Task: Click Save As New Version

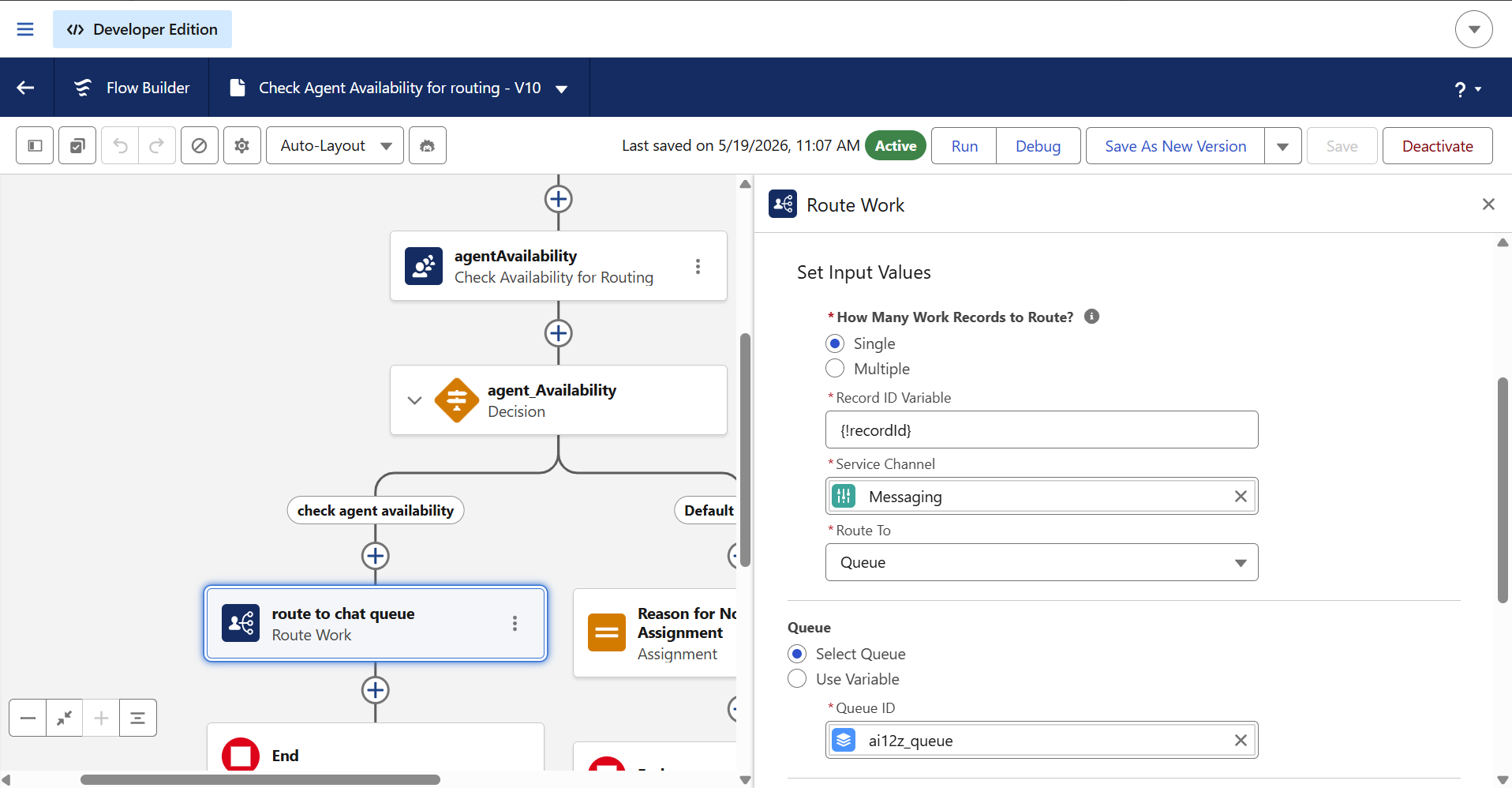Action: click(x=1176, y=146)
